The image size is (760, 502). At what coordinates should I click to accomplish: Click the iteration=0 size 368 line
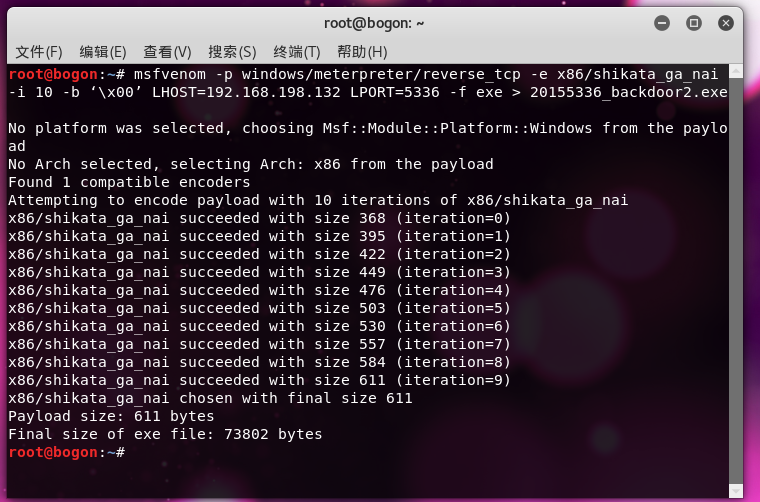pyautogui.click(x=259, y=218)
